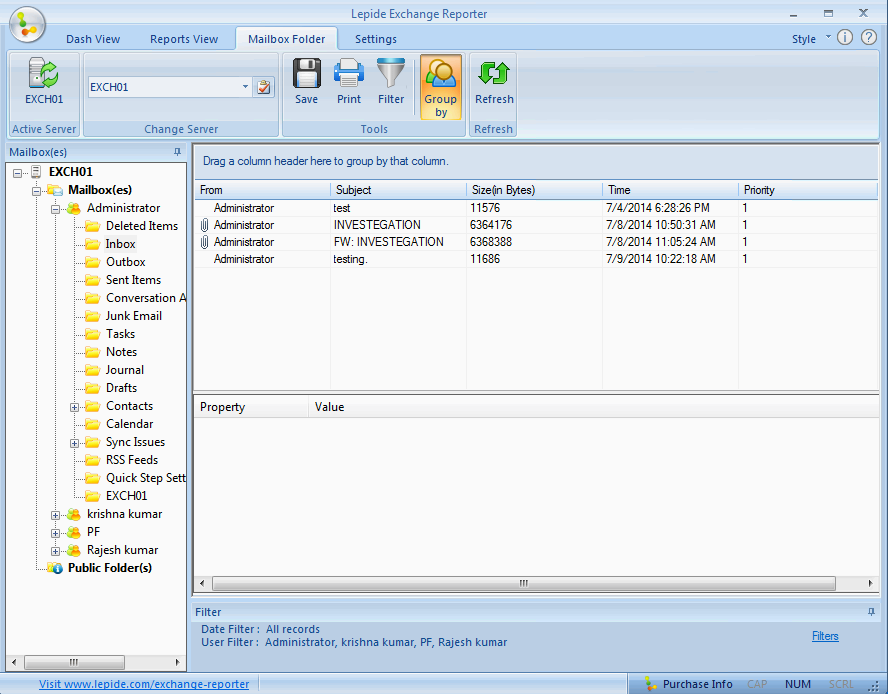This screenshot has height=694, width=888.
Task: Select the Journal folder icon
Action: tap(92, 370)
